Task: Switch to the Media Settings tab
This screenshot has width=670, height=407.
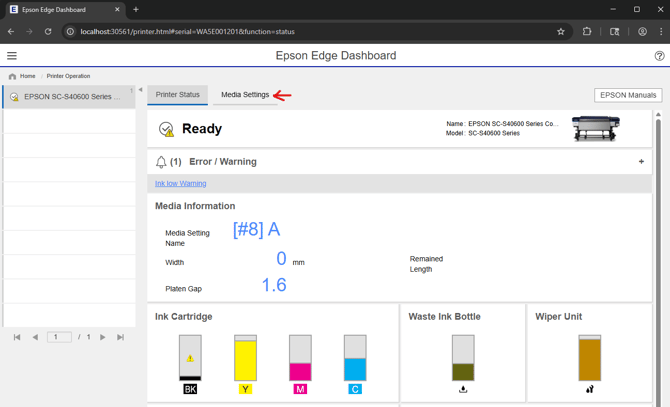Action: [245, 95]
